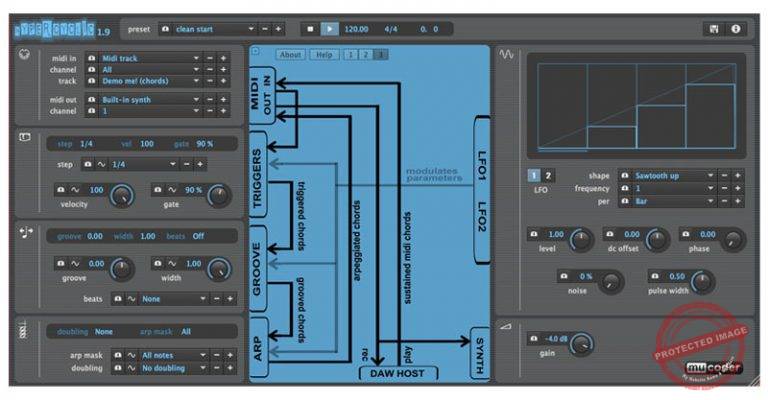Open the midi out Built-in synth dropdown
The image size is (768, 400).
149,99
